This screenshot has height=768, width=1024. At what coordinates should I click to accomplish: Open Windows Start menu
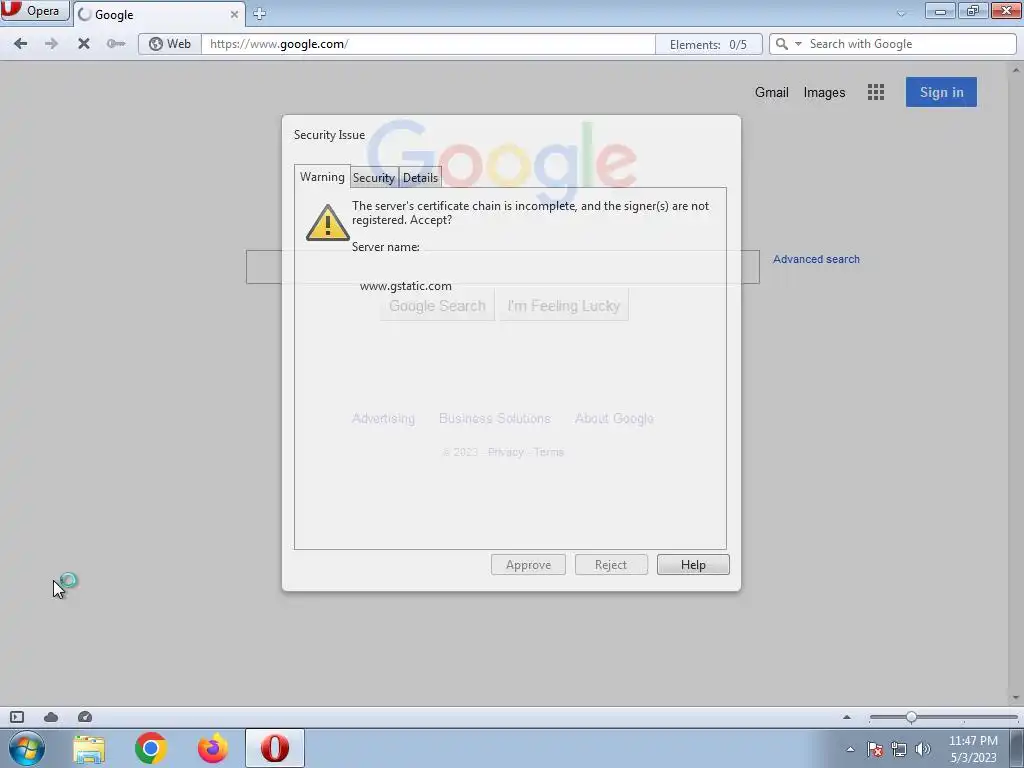point(26,748)
